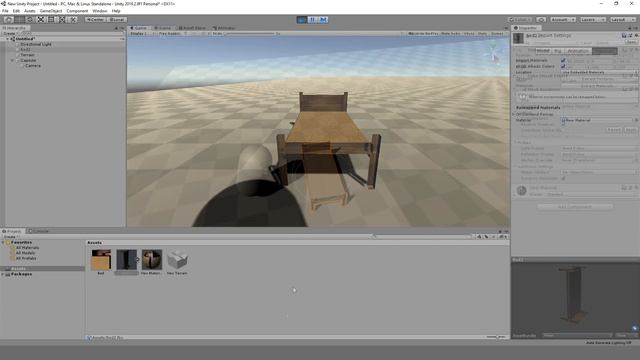Open the Edit menu
This screenshot has height=360, width=640.
tap(16, 11)
